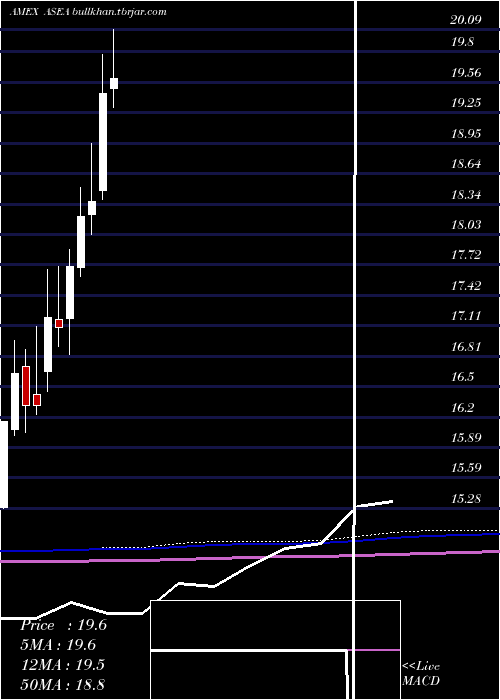Click the 17.42 price axis label
Viewport: 500px width, 700px height.
click(x=466, y=285)
